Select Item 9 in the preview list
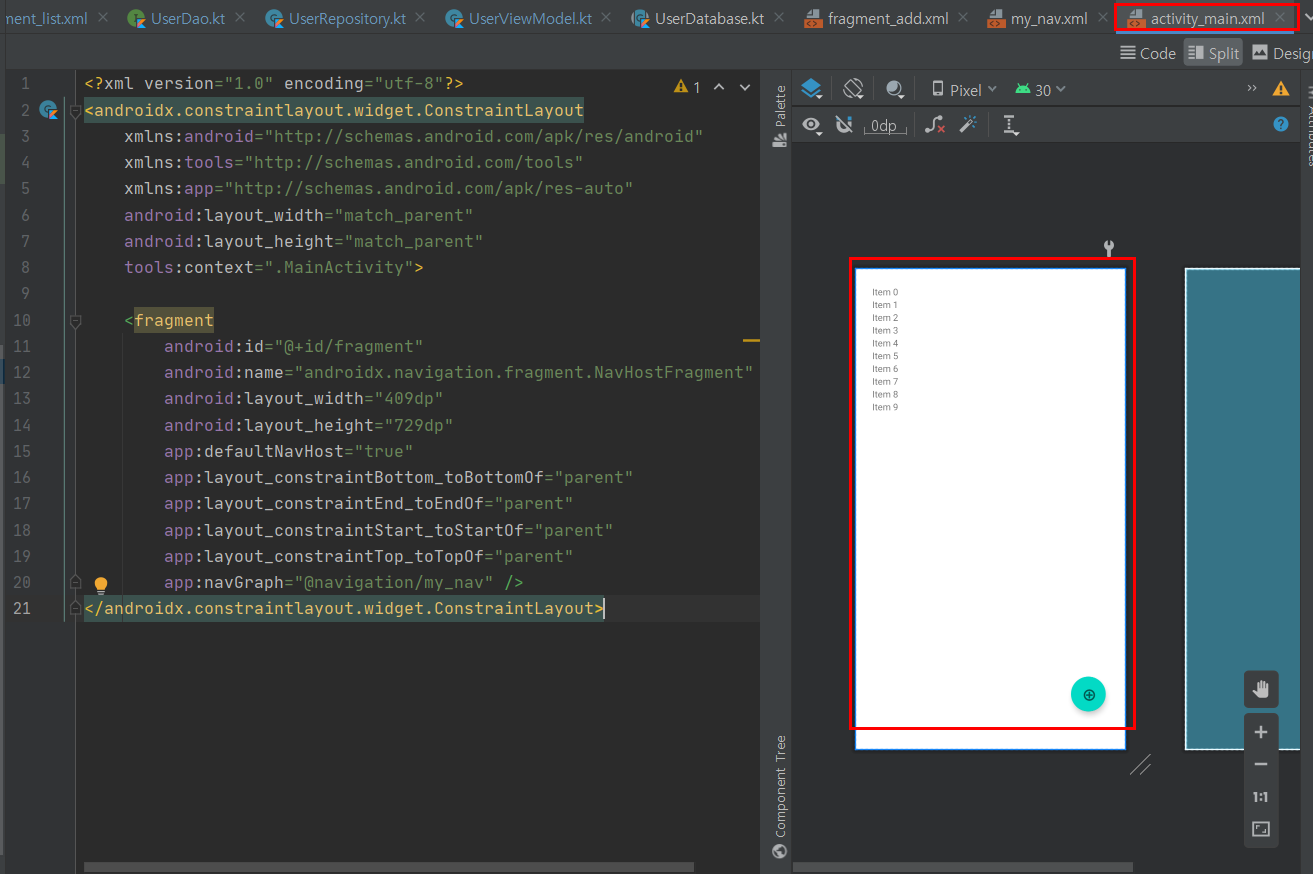 coord(885,407)
